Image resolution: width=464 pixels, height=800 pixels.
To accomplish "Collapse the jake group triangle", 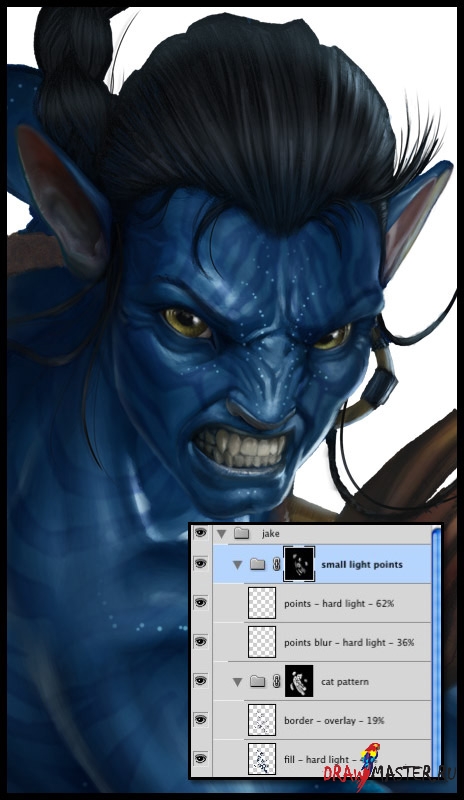I will 222,534.
